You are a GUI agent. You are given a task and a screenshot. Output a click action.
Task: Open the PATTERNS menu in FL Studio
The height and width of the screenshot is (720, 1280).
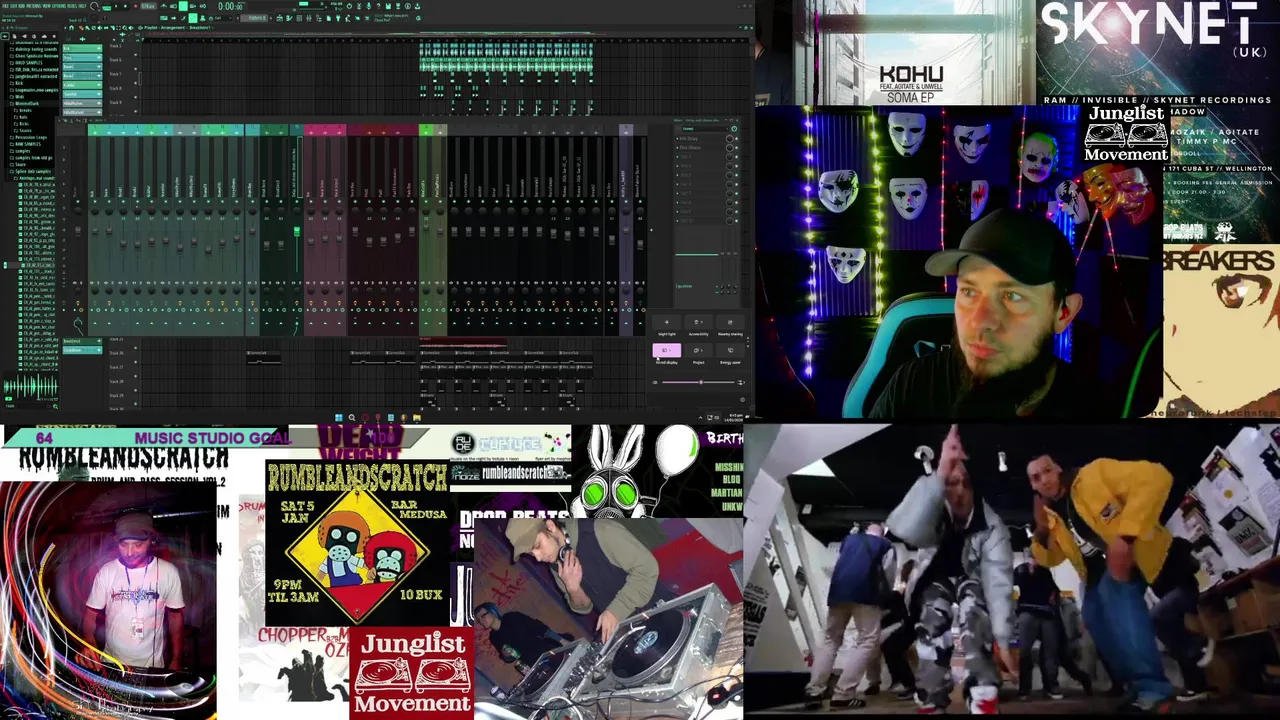click(x=33, y=6)
